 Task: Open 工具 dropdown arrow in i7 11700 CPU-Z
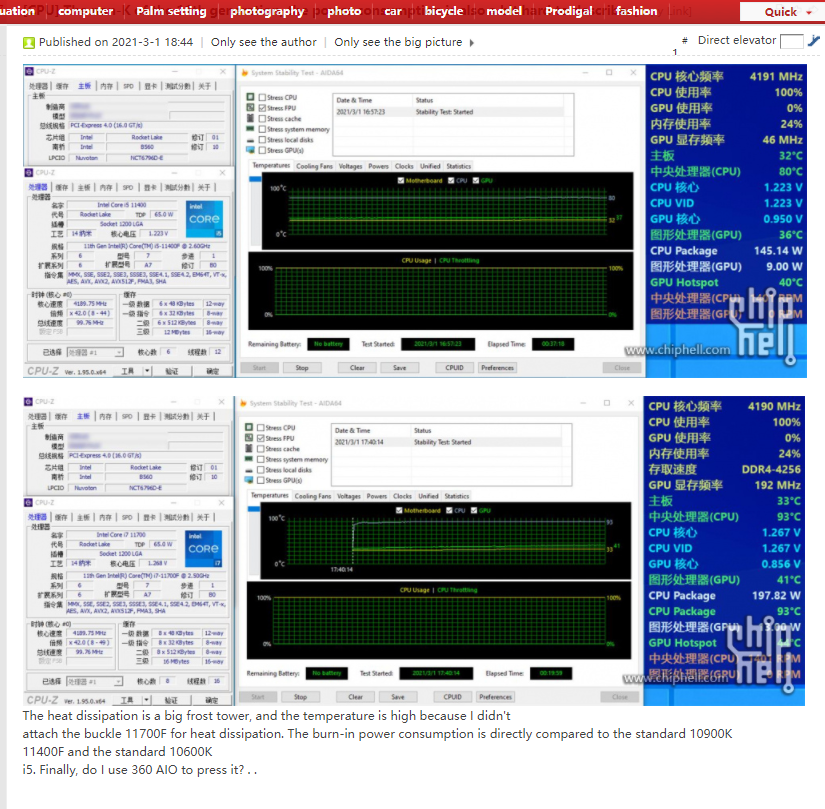[147, 700]
